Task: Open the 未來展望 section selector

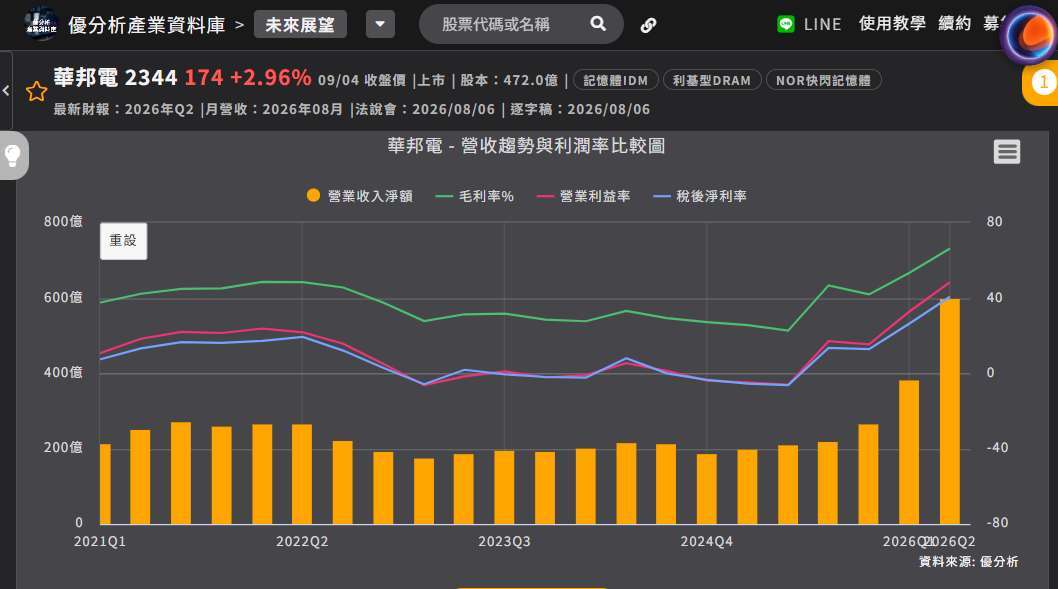Action: point(300,25)
